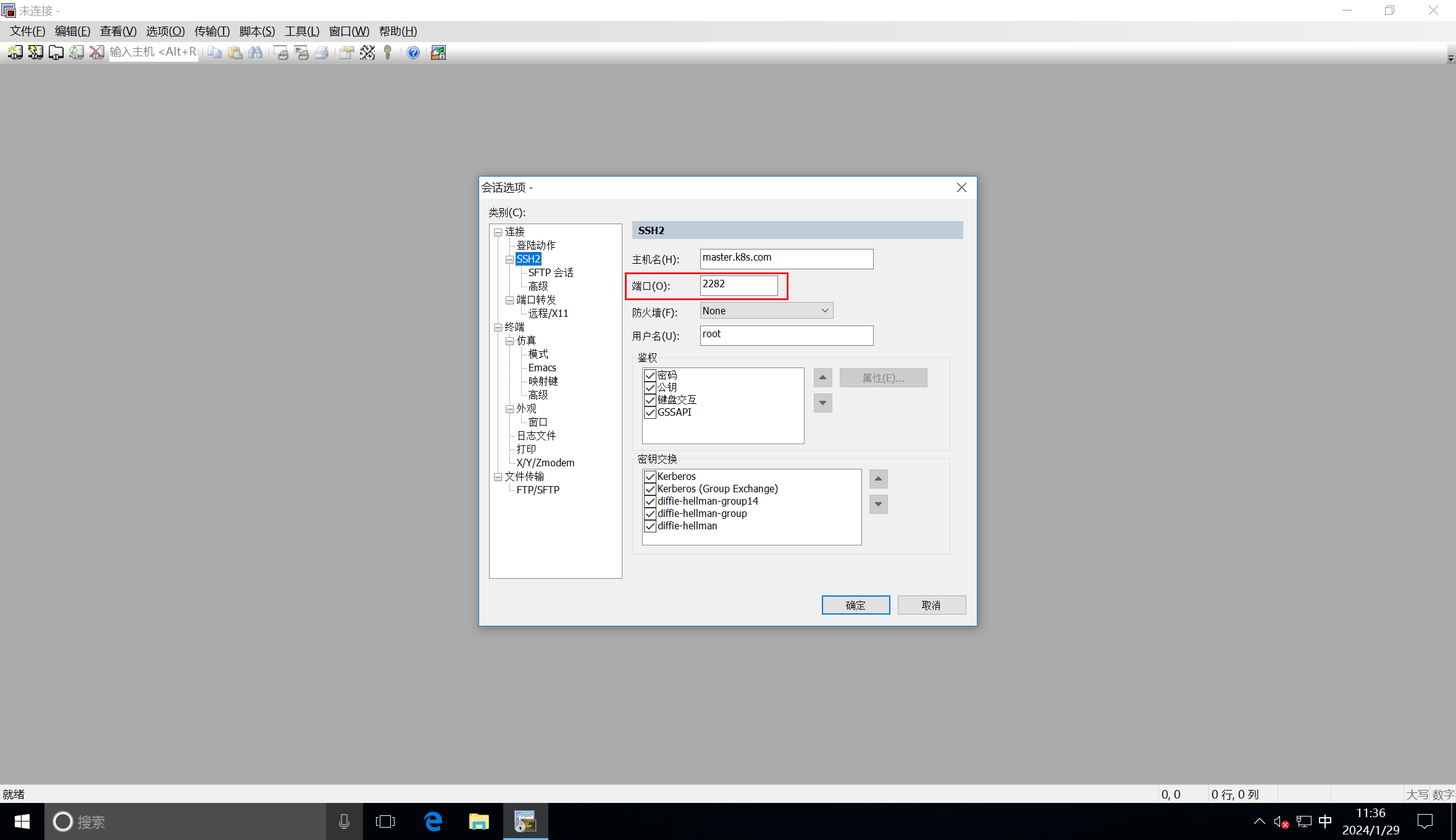Focus the 主机名 field containing master.k8s.com

[x=787, y=259]
